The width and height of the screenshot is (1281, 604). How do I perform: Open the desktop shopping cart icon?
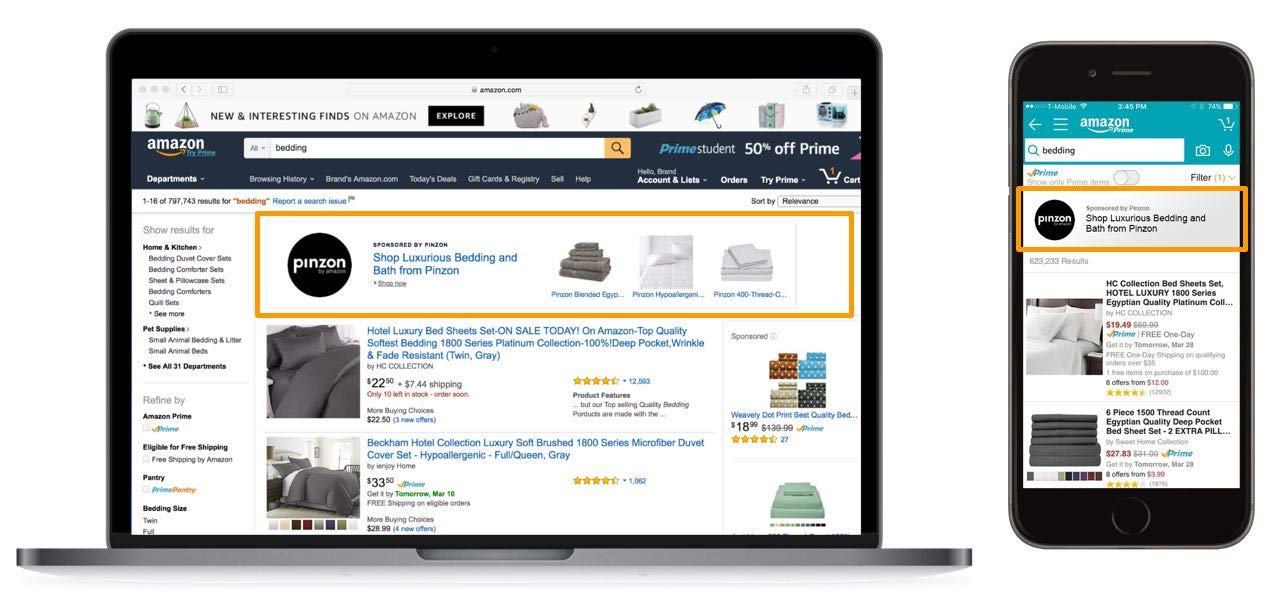pos(830,177)
